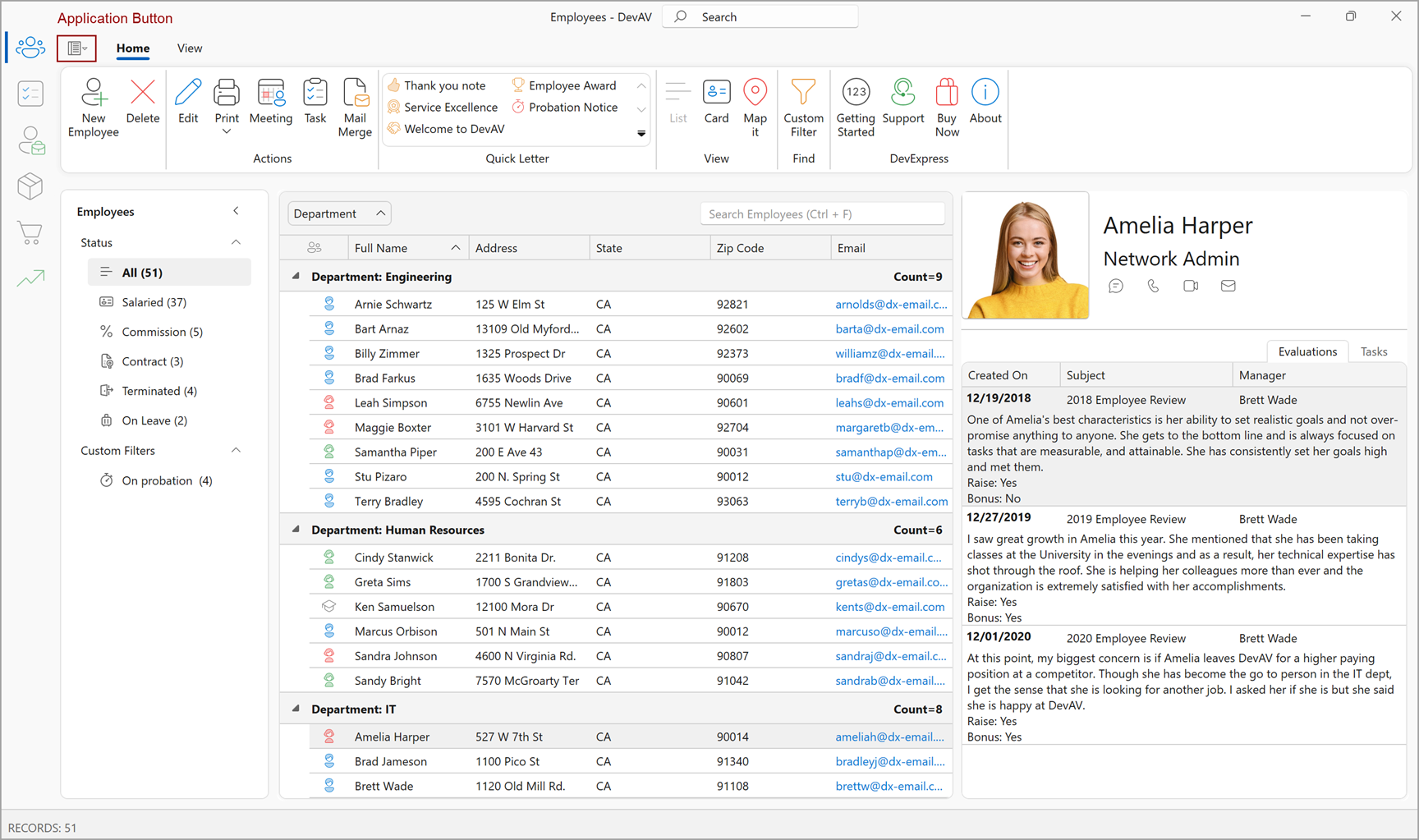This screenshot has width=1419, height=840.
Task: Select the Customers module icon
Action: [30, 140]
